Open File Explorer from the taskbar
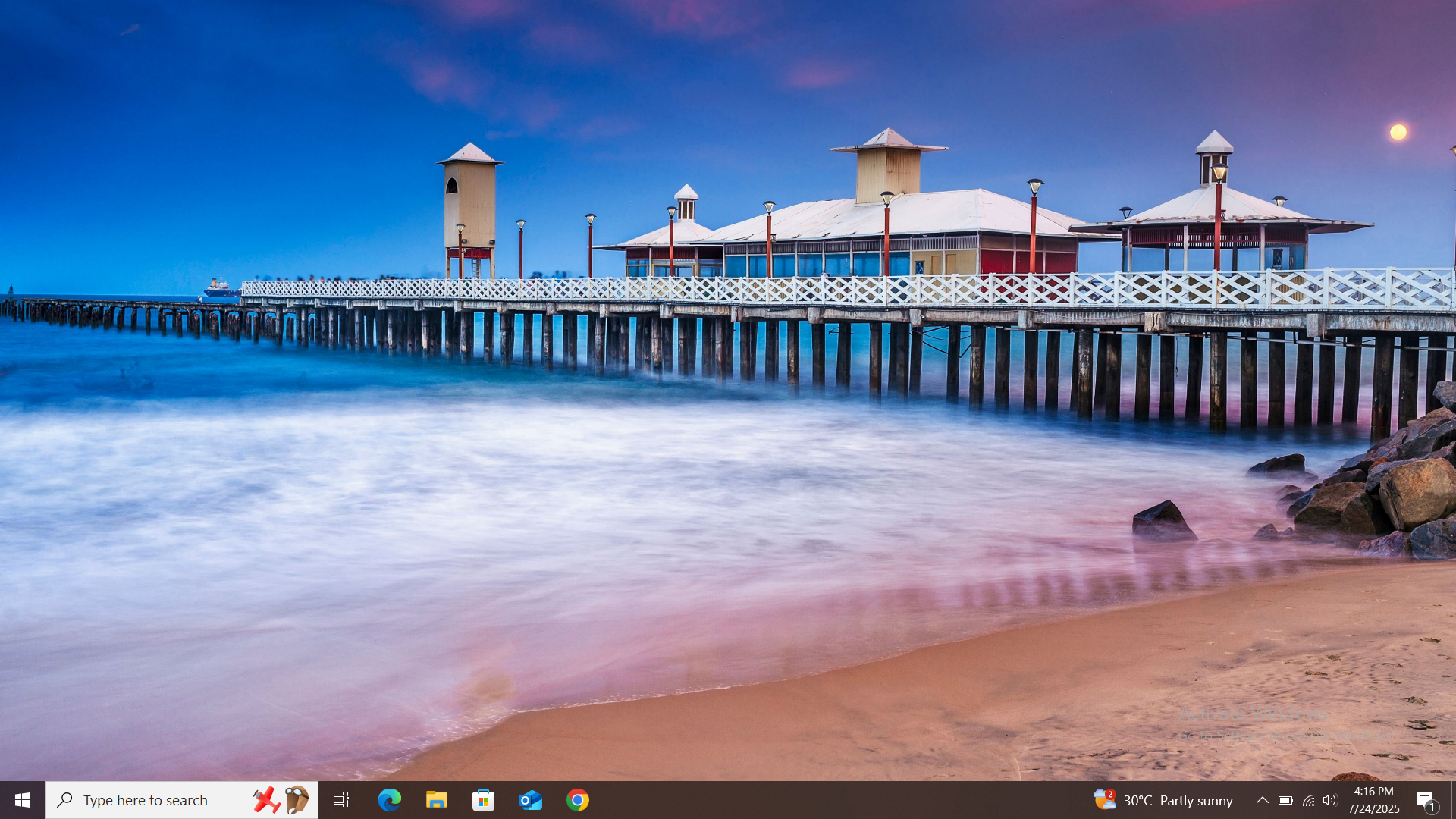The width and height of the screenshot is (1456, 819). pos(436,800)
